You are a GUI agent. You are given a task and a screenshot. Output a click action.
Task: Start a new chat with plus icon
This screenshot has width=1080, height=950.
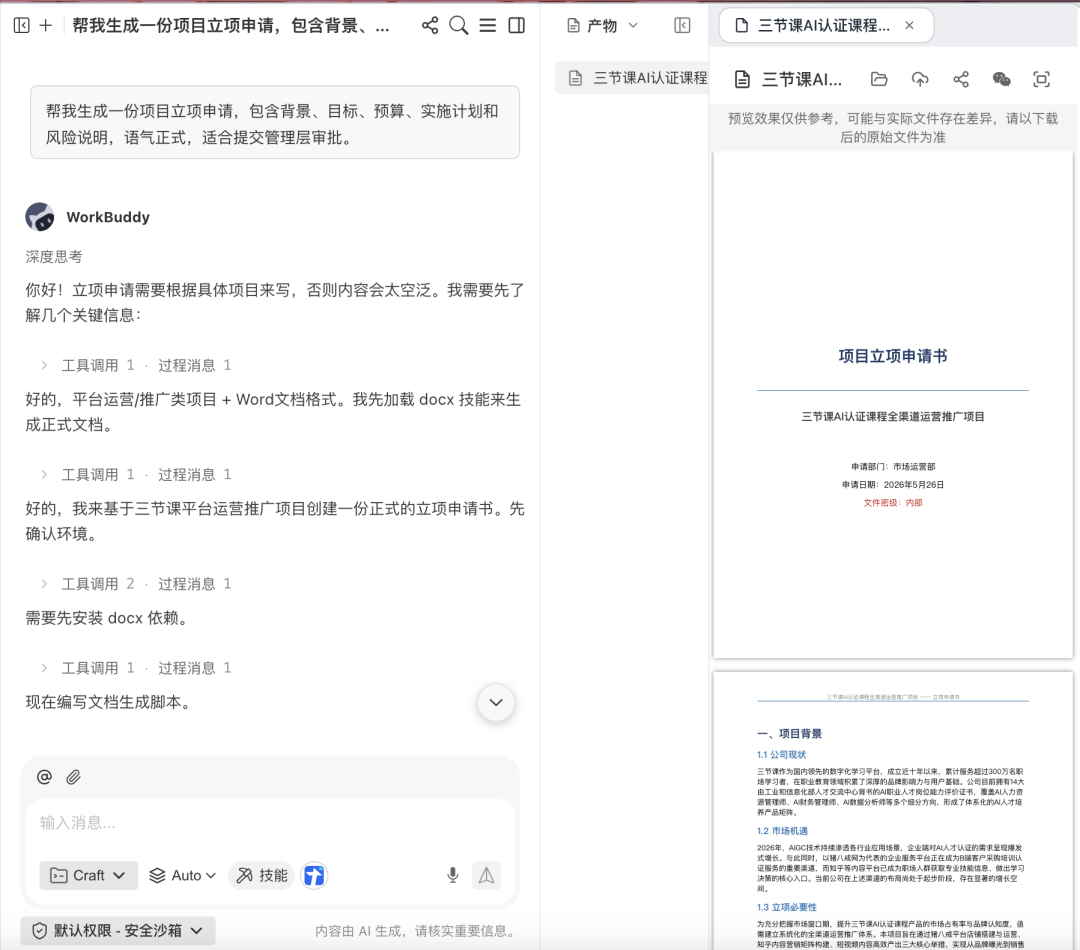pos(45,25)
